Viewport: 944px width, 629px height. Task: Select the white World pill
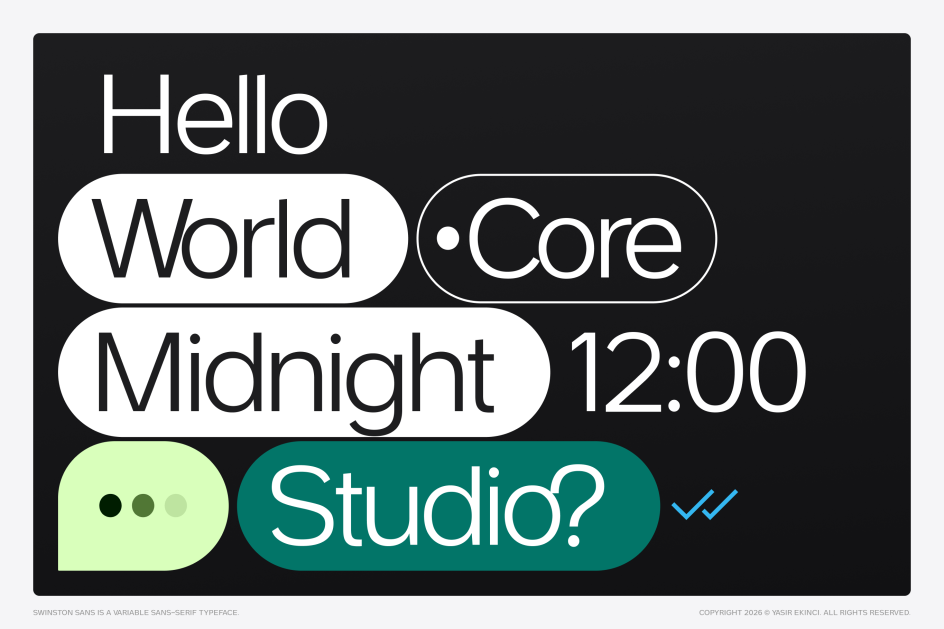click(x=233, y=238)
